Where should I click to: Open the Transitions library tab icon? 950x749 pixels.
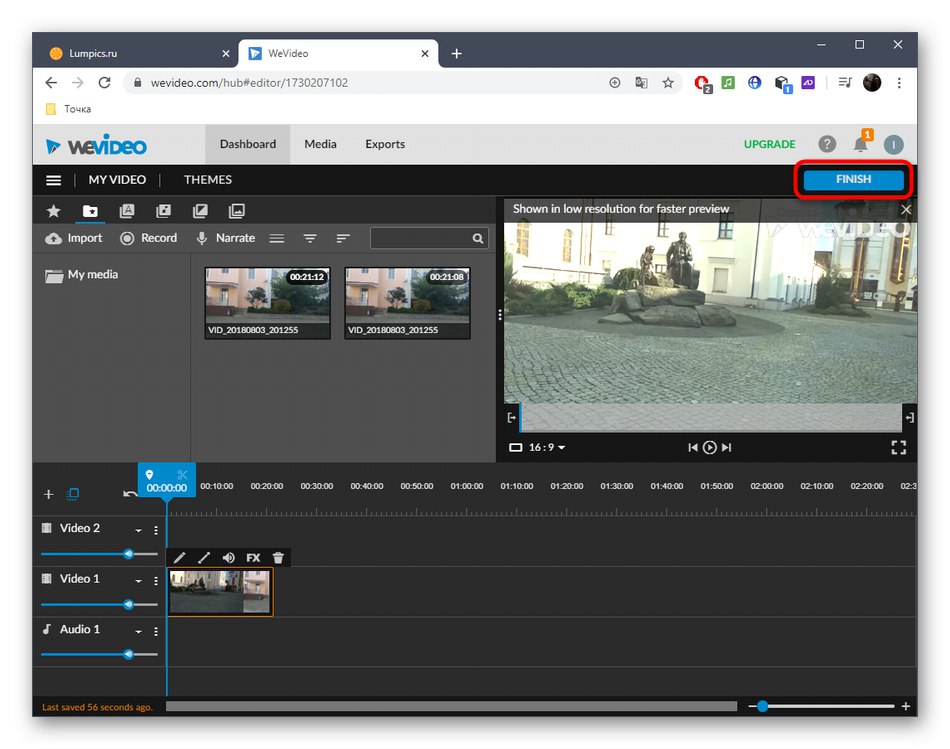(200, 211)
